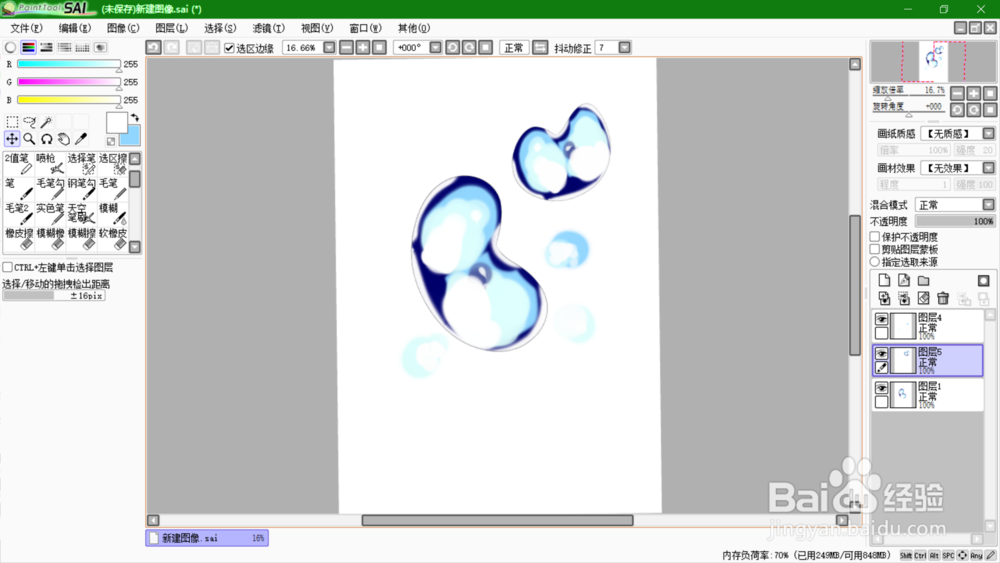
Task: Open the +000° rotation angle dropdown
Action: point(435,47)
